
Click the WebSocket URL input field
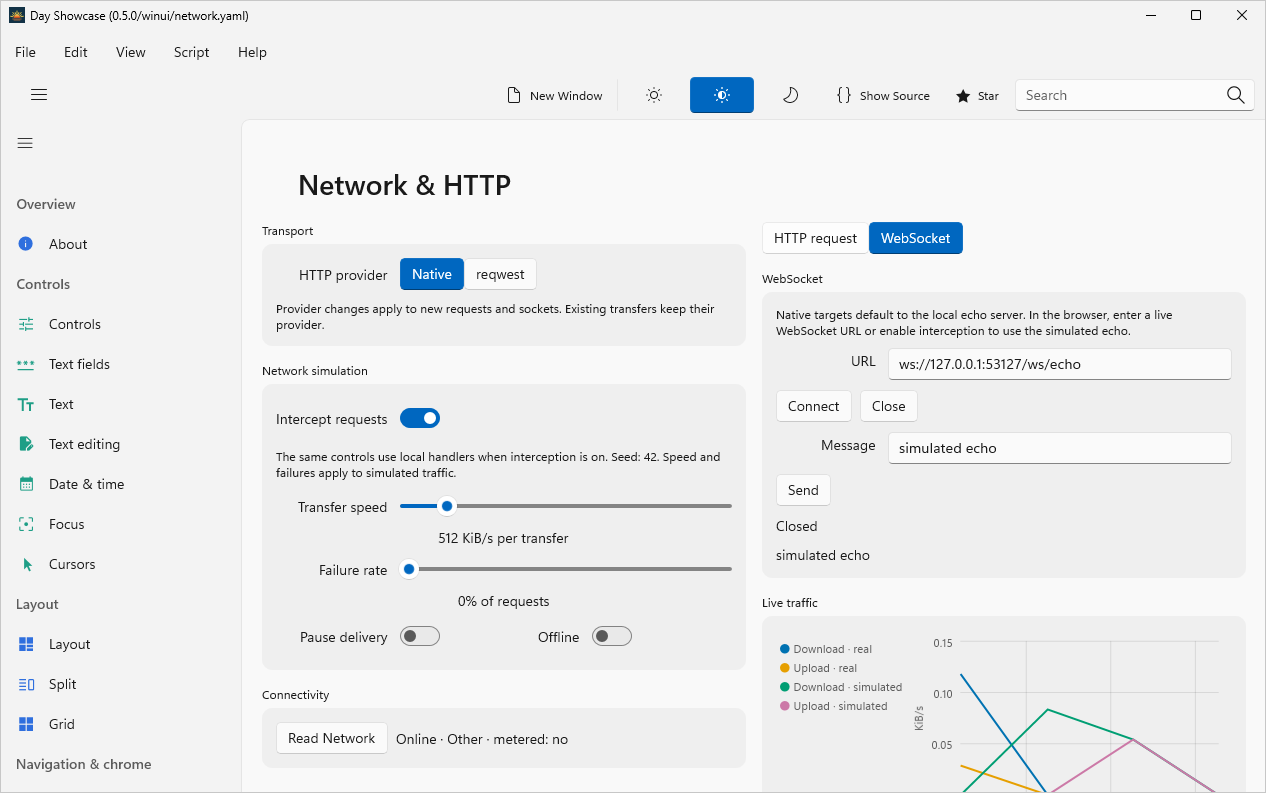(1060, 364)
